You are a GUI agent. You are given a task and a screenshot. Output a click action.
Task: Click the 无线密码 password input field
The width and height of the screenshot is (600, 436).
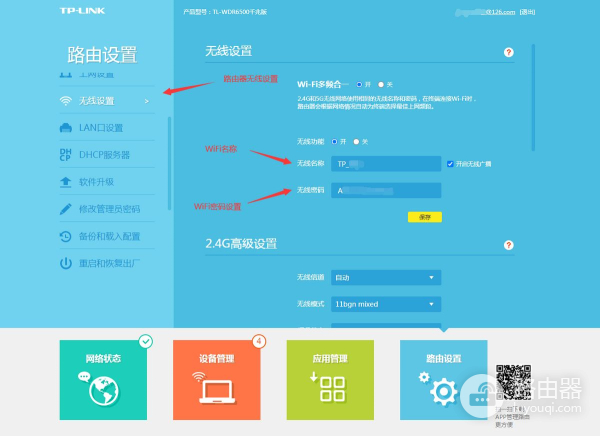[386, 190]
